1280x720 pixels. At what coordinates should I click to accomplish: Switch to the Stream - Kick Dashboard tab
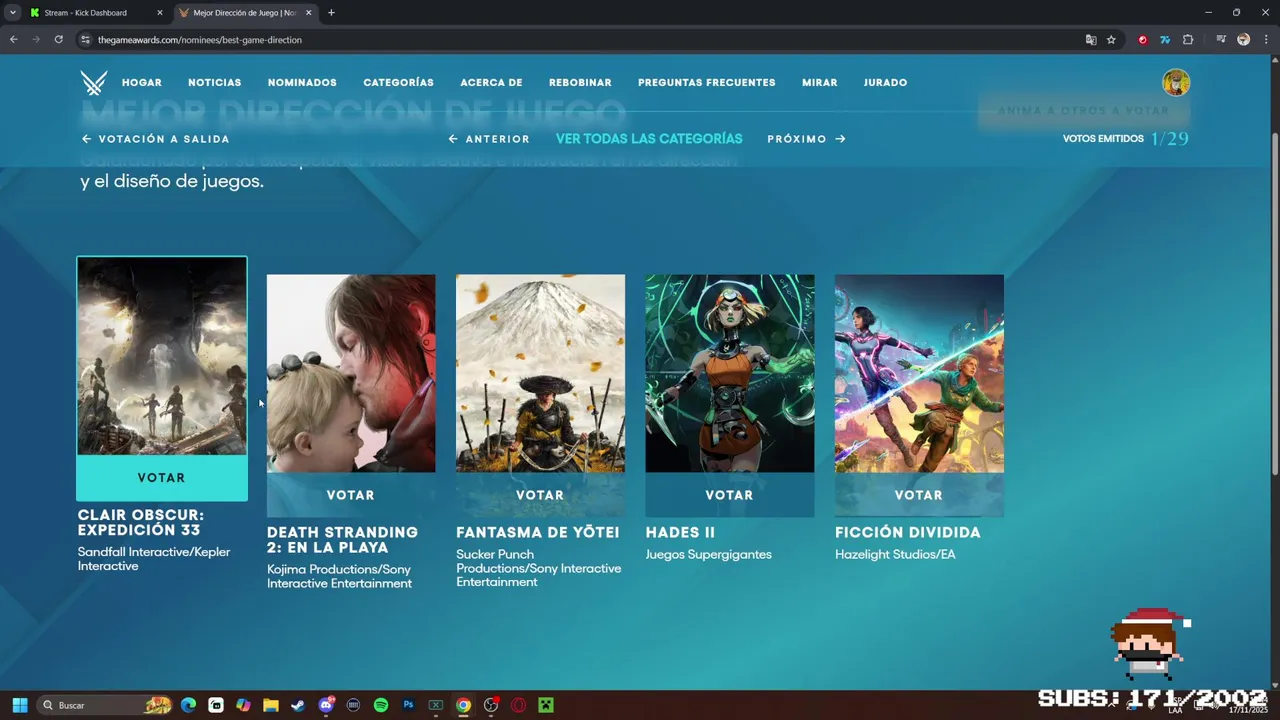pos(95,13)
